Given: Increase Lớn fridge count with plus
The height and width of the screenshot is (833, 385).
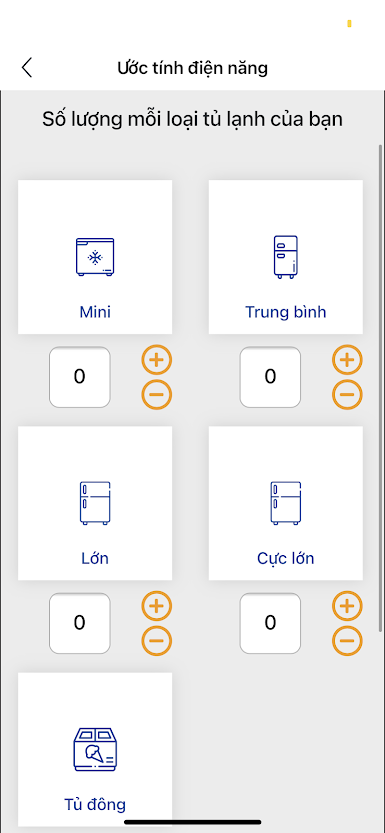Looking at the screenshot, I should coord(157,606).
